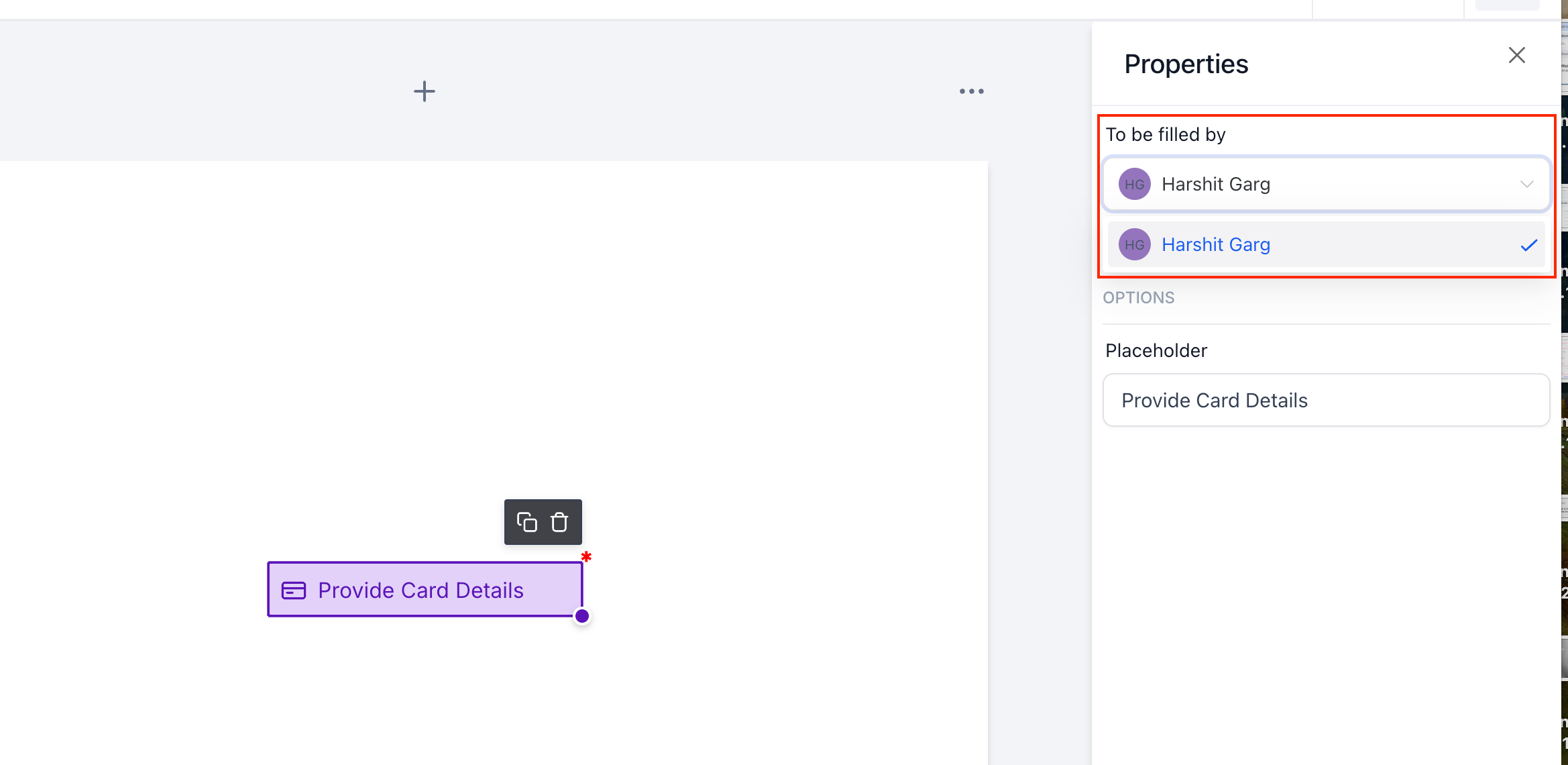Screen dimensions: 1568x765
Task: Open the ellipsis more options menu
Action: pos(971,91)
